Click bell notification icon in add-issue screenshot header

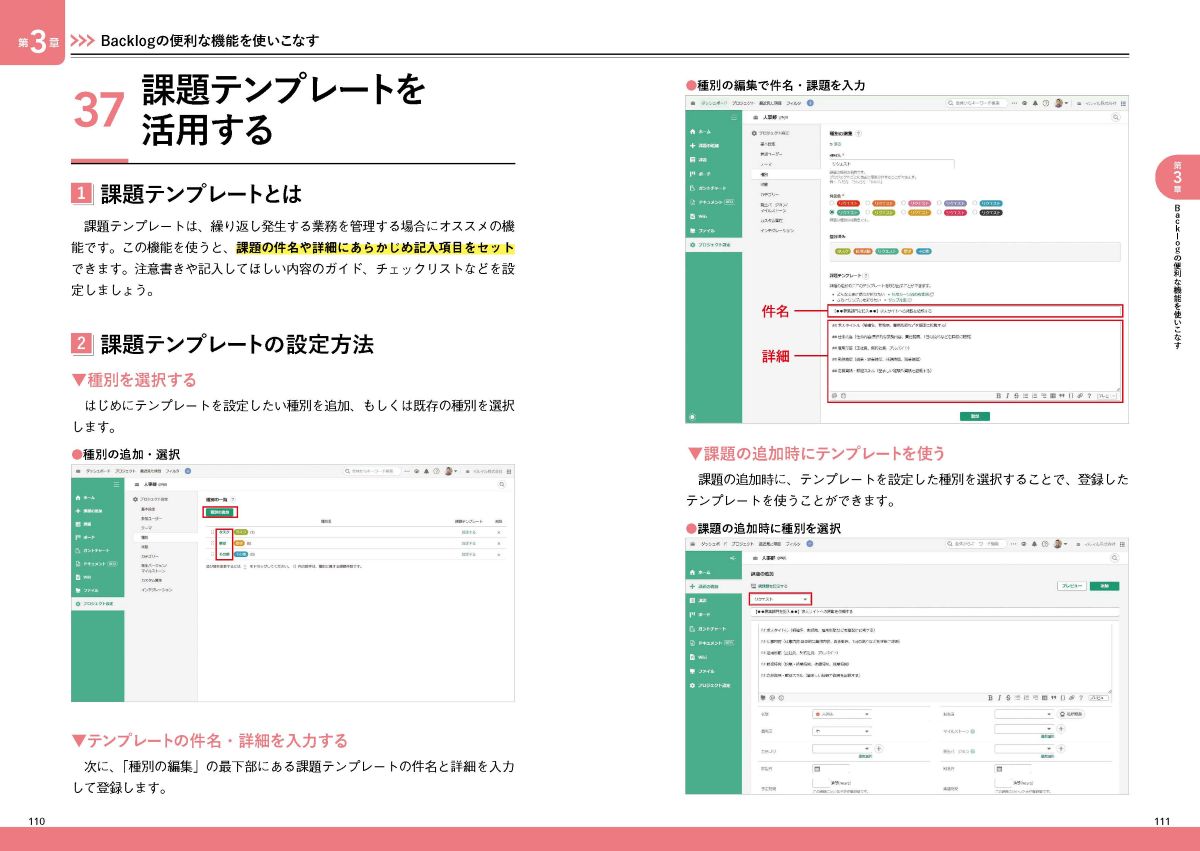pos(1033,546)
